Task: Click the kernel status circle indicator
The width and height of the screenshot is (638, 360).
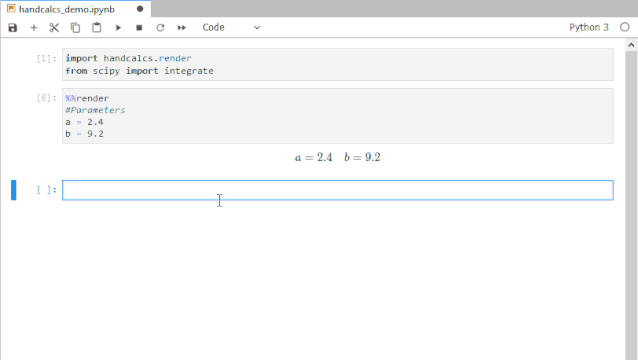Action: click(625, 27)
